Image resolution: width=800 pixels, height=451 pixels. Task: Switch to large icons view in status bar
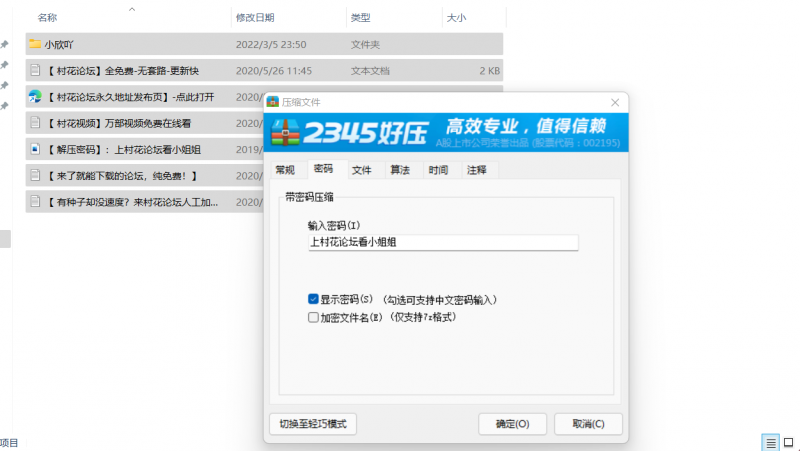pos(789,442)
